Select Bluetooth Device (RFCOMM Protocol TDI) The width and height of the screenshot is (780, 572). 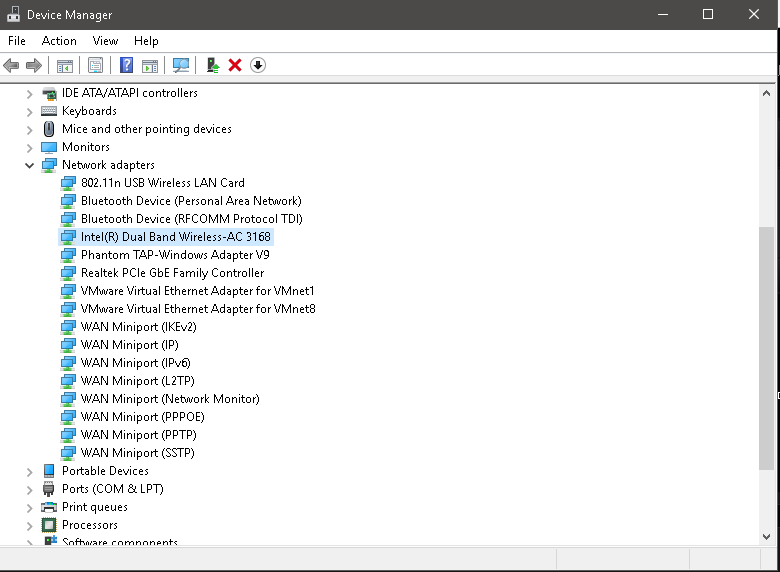tap(192, 219)
